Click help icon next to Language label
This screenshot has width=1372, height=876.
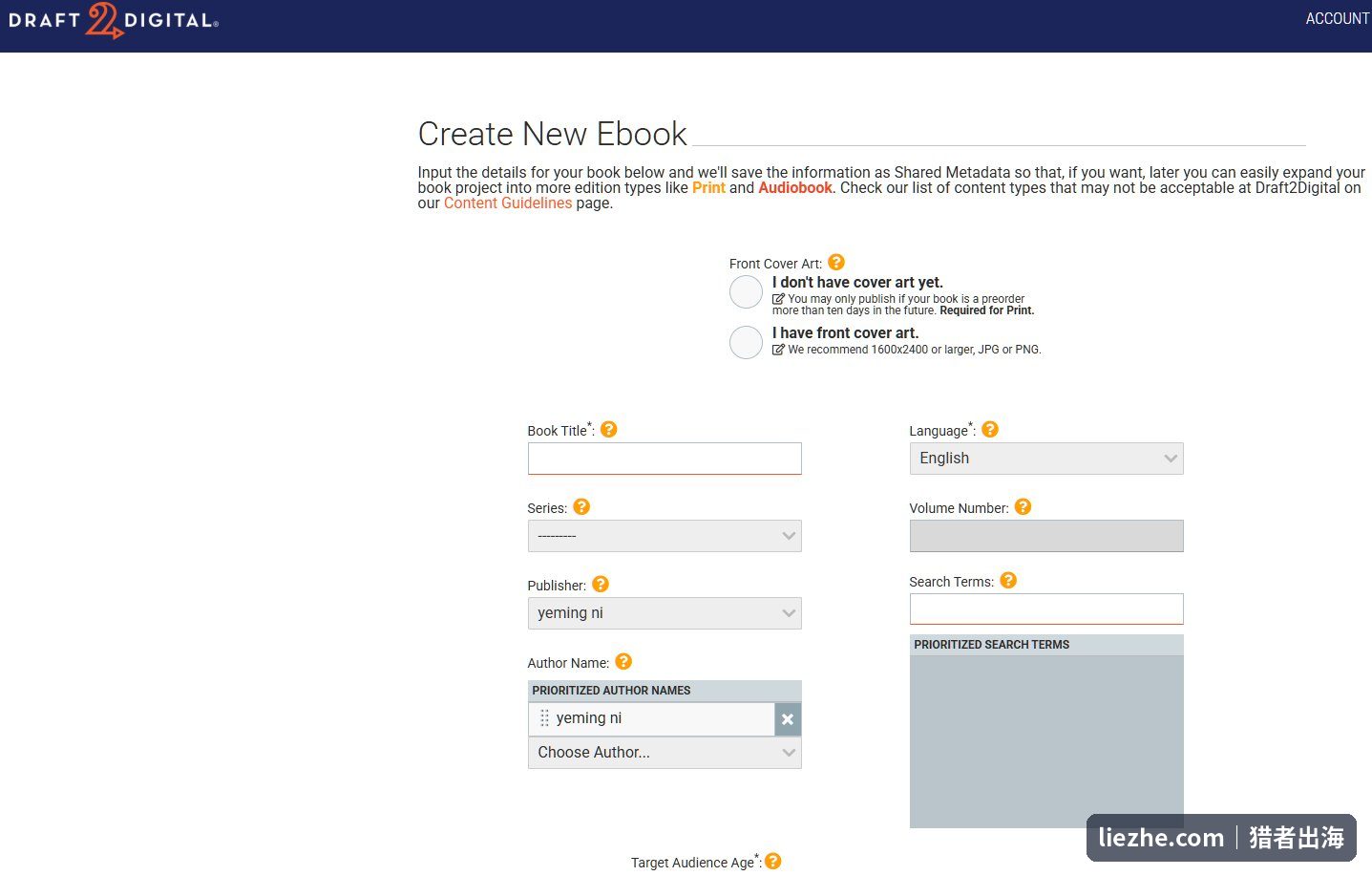(x=990, y=429)
